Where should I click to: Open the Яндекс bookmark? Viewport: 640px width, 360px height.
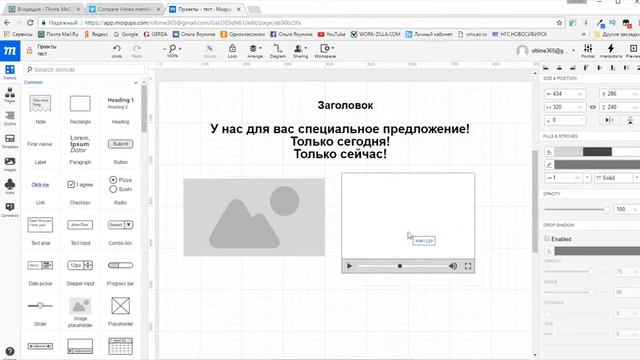tap(96, 34)
